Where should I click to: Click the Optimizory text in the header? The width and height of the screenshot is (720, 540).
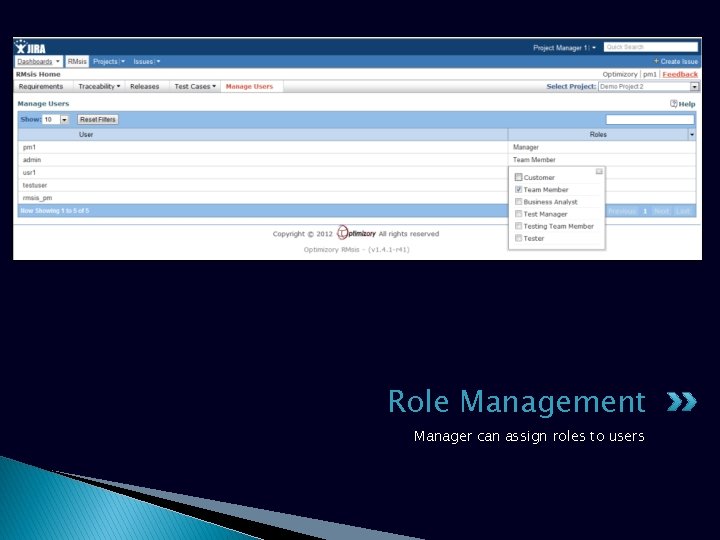(x=620, y=74)
